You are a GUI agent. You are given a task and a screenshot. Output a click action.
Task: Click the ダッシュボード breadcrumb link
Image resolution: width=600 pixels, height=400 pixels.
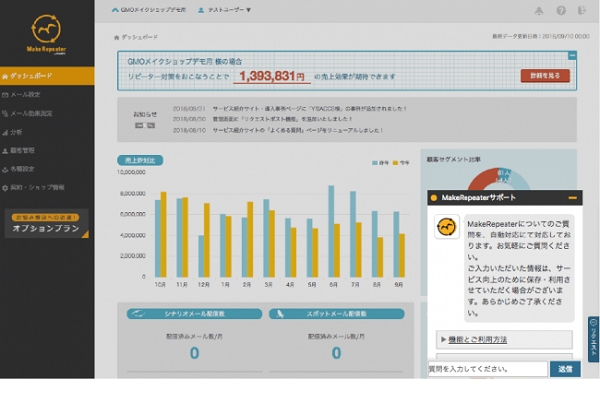point(139,37)
